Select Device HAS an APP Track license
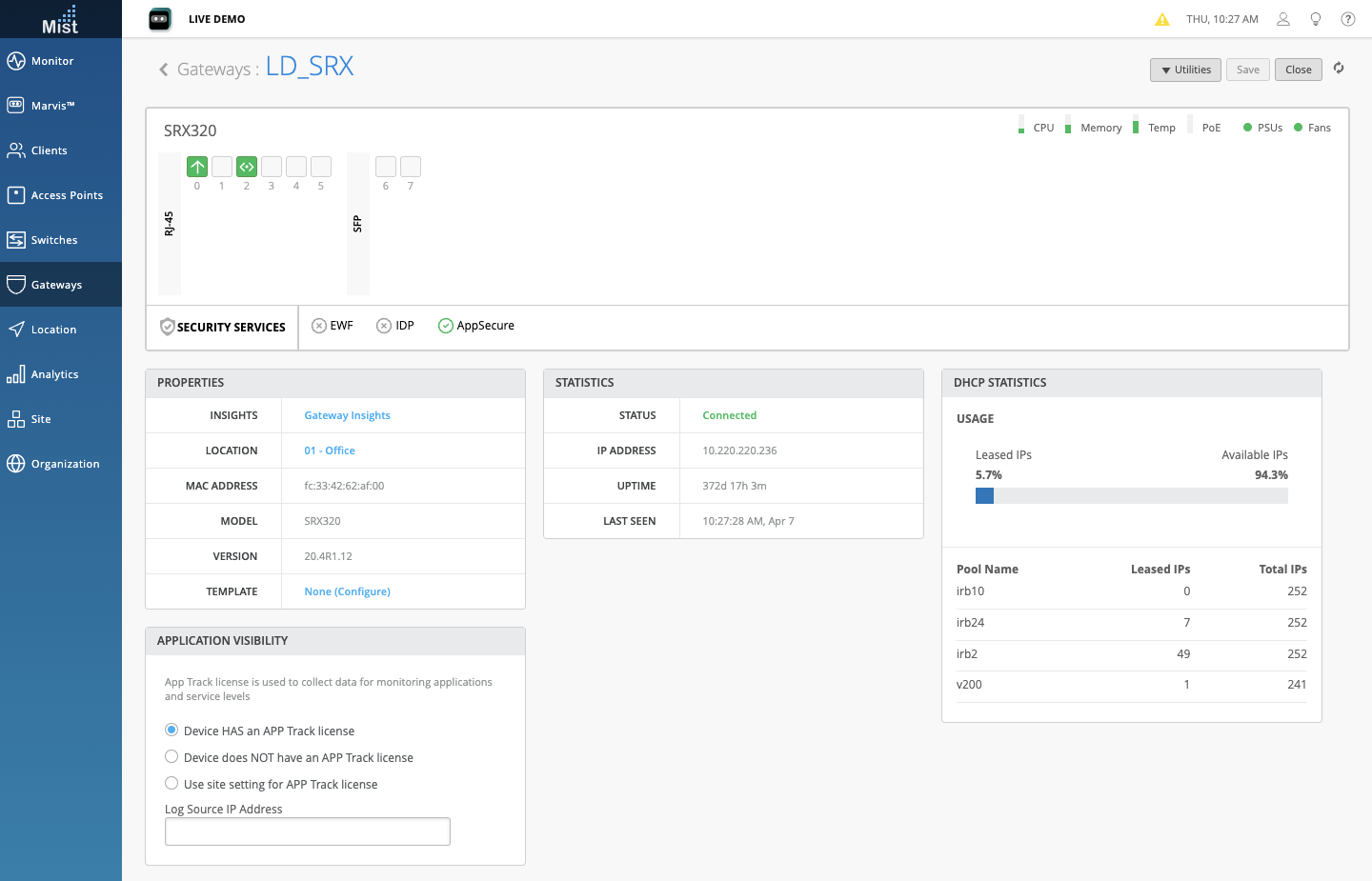The image size is (1372, 881). click(171, 731)
